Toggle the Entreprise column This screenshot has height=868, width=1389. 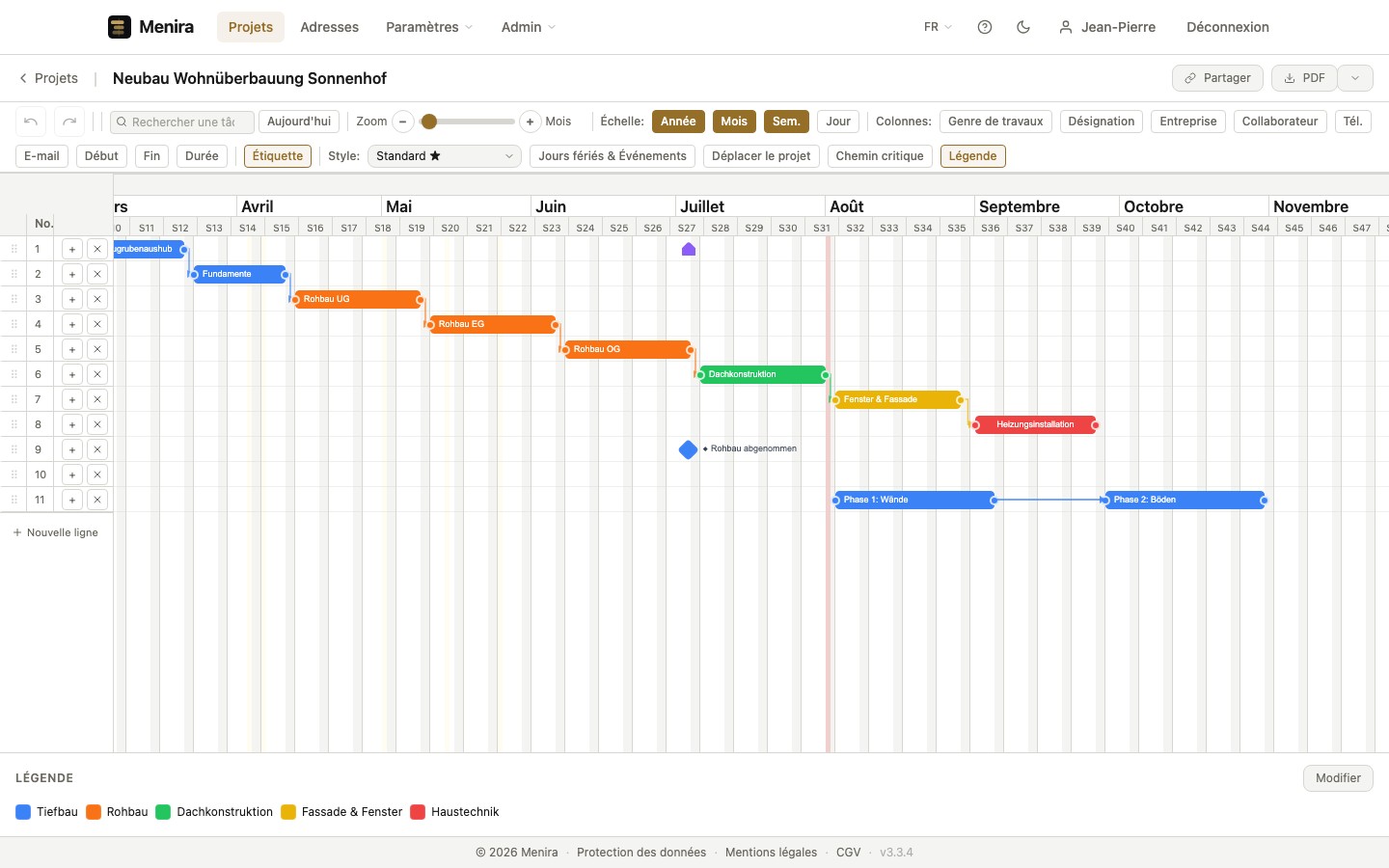coord(1188,122)
